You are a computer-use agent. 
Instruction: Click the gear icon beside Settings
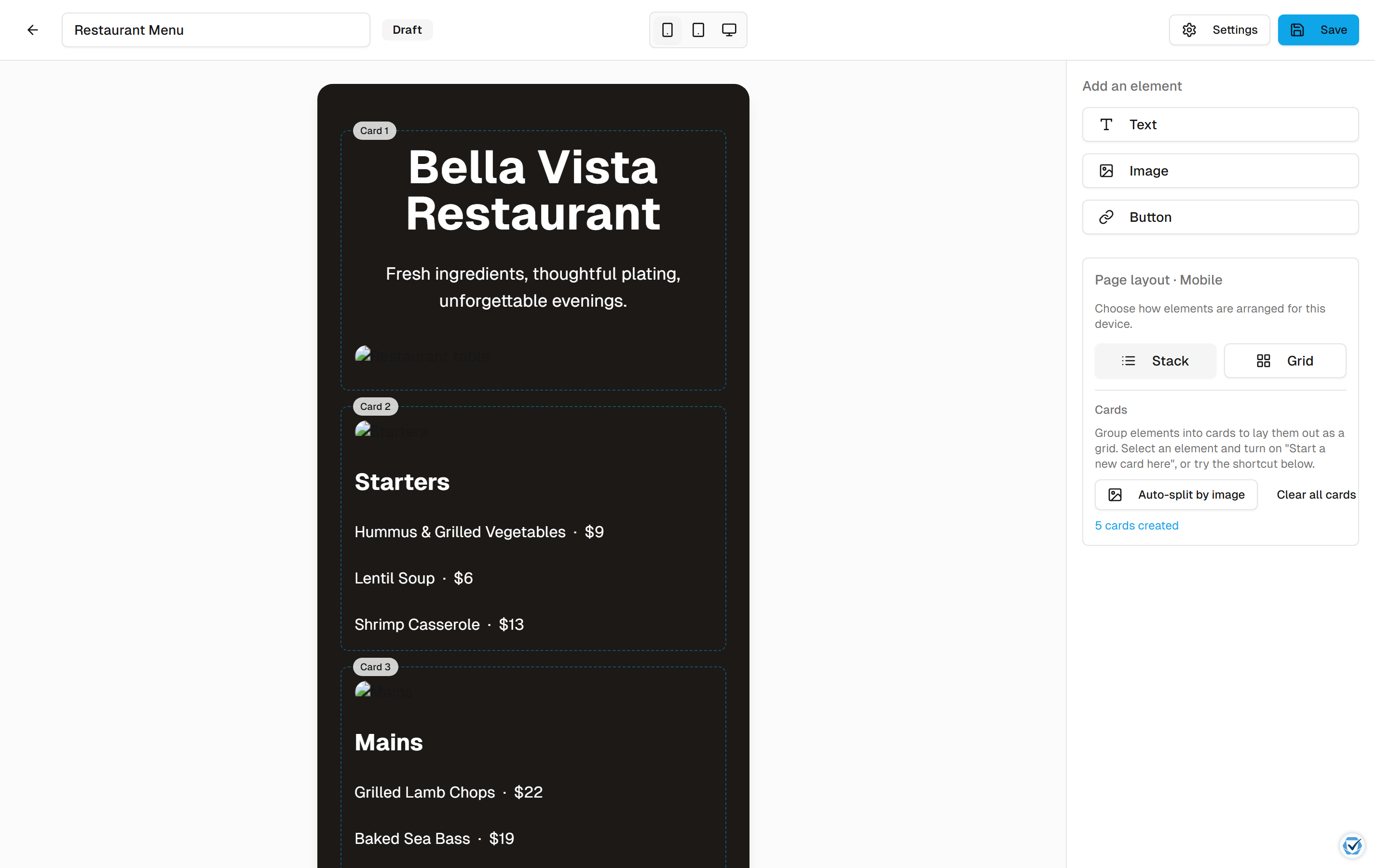pos(1189,30)
